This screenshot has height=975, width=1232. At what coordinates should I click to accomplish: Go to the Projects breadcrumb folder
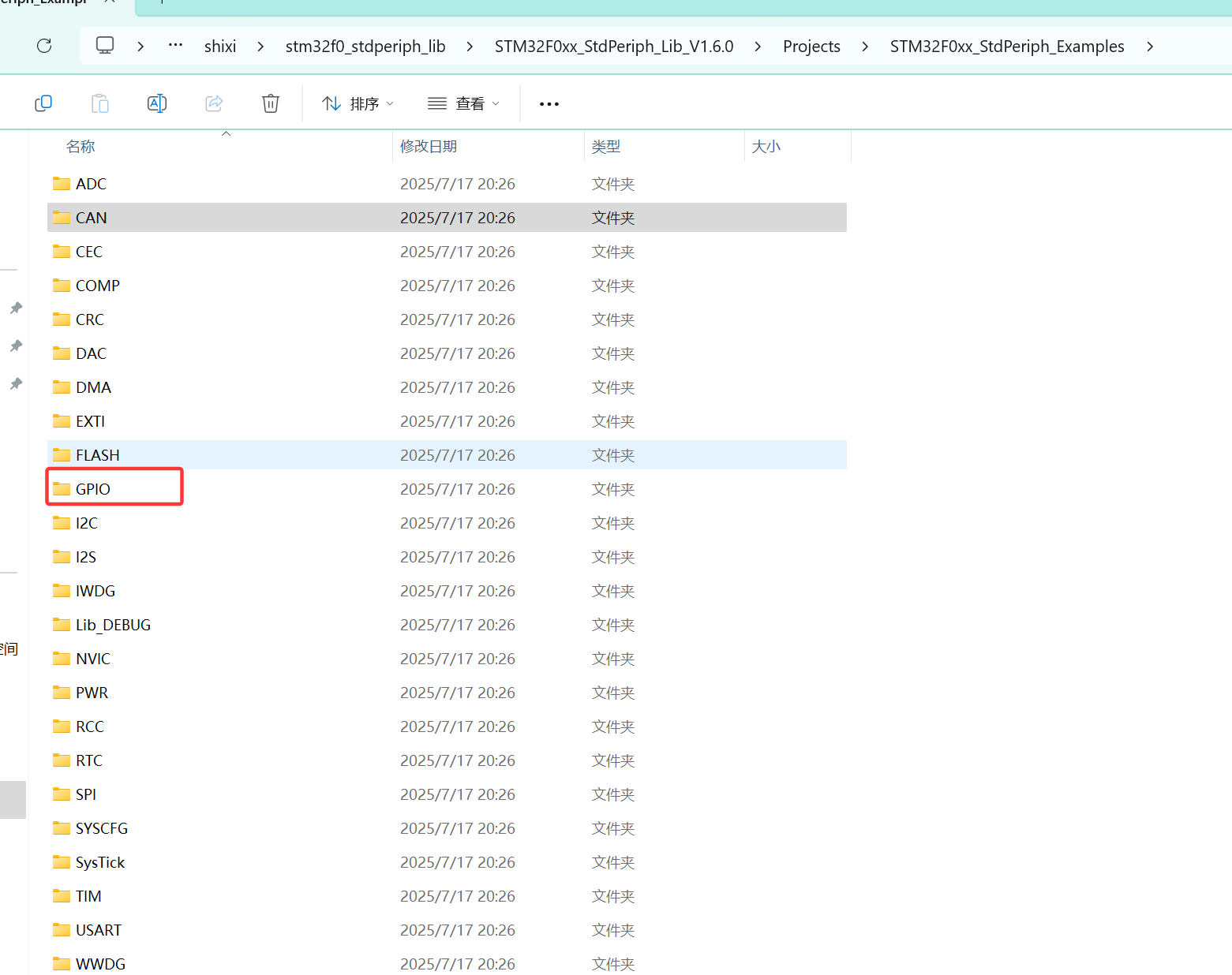[811, 47]
